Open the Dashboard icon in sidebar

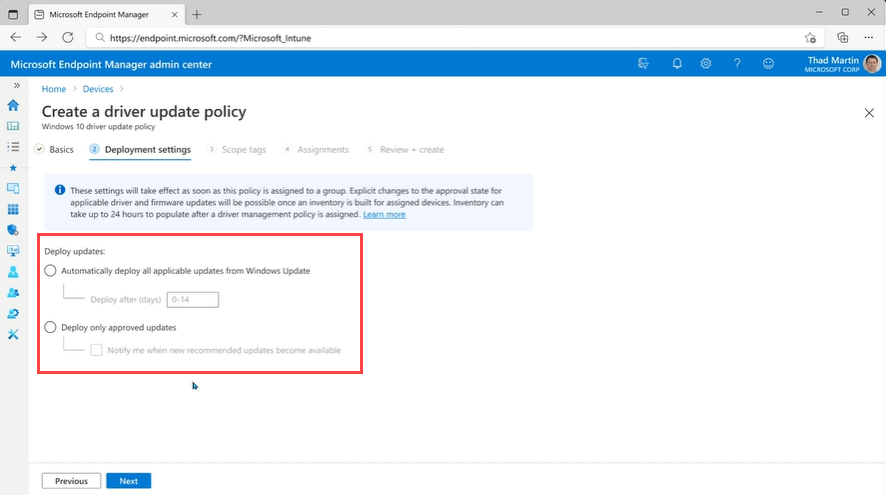click(13, 126)
